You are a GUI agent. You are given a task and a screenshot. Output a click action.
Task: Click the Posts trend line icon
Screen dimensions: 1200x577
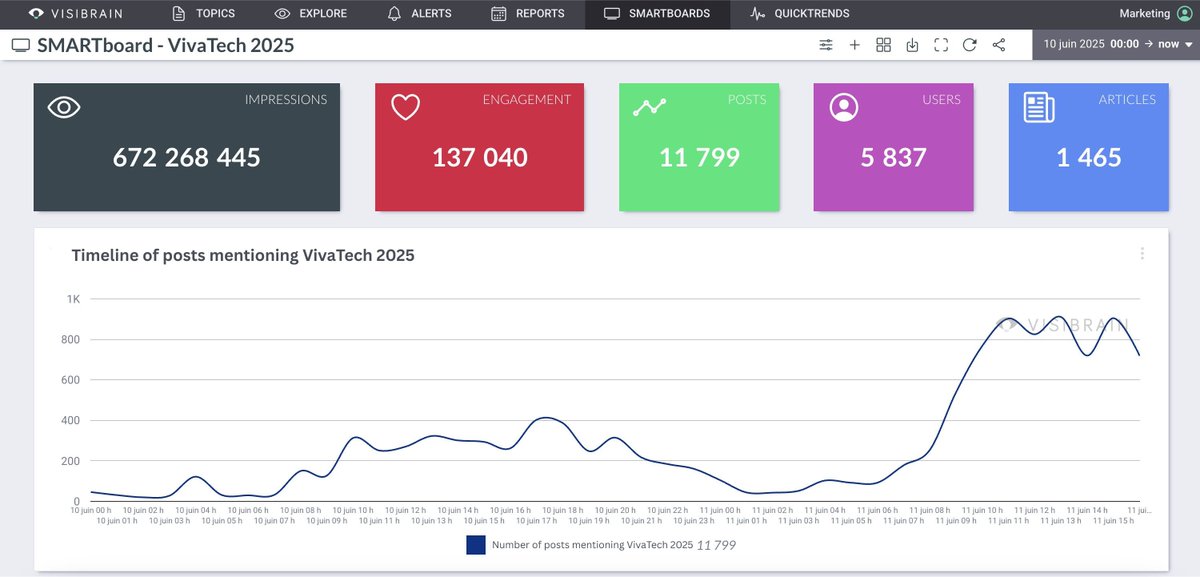[x=649, y=107]
